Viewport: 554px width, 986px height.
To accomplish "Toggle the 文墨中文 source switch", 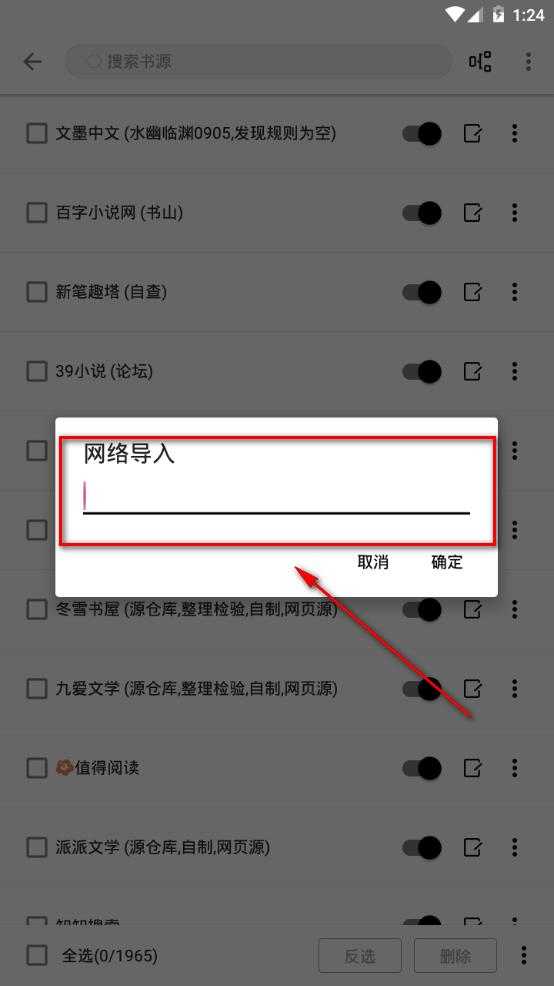I will tap(422, 133).
